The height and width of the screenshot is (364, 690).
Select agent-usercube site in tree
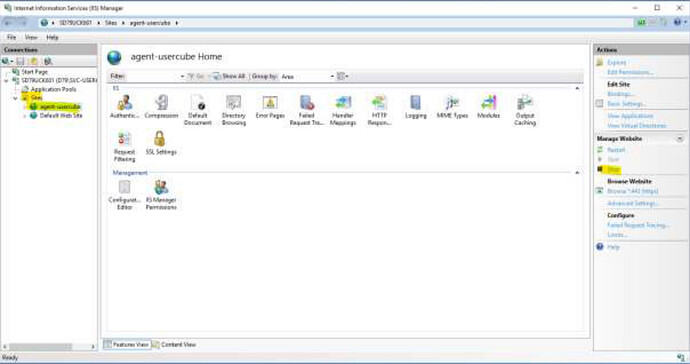[60, 107]
